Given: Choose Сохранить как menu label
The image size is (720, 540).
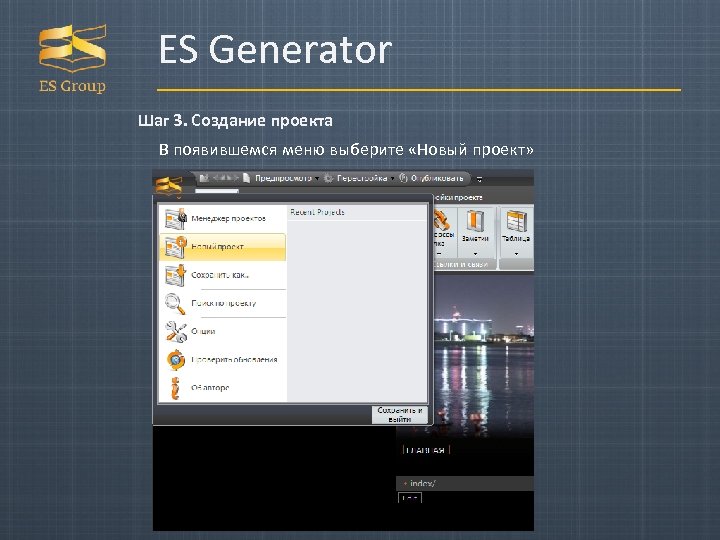Looking at the screenshot, I should tap(219, 275).
